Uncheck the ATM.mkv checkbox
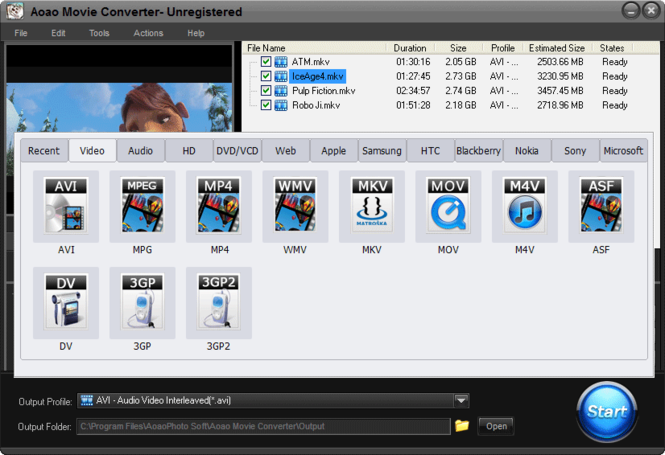This screenshot has width=665, height=455. 266,61
